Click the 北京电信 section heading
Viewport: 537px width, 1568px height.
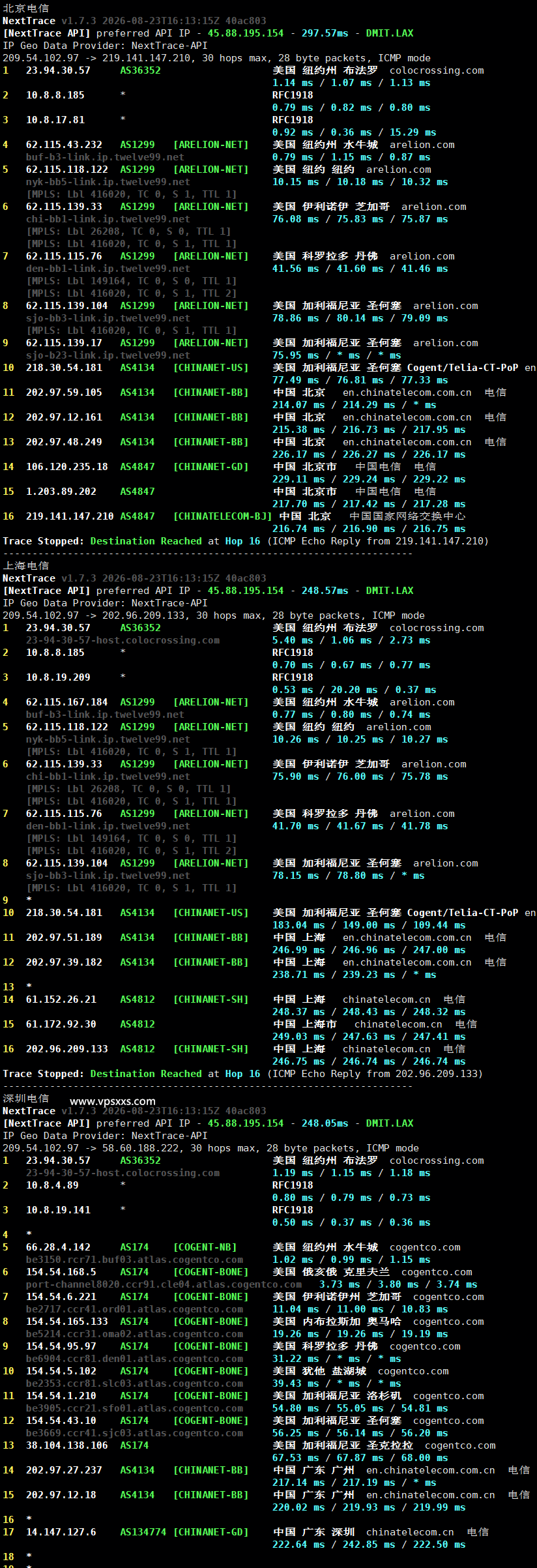[x=26, y=8]
